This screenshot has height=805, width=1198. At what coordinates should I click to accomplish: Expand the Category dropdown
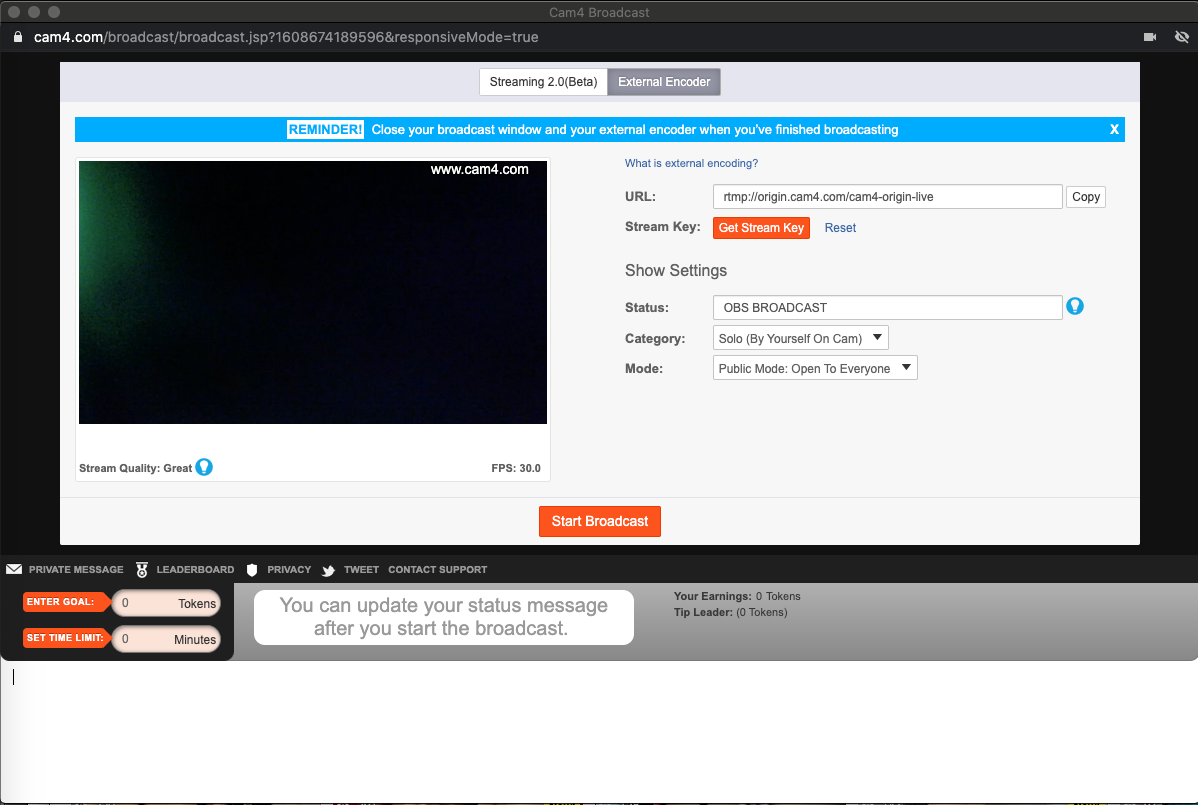[x=801, y=338]
